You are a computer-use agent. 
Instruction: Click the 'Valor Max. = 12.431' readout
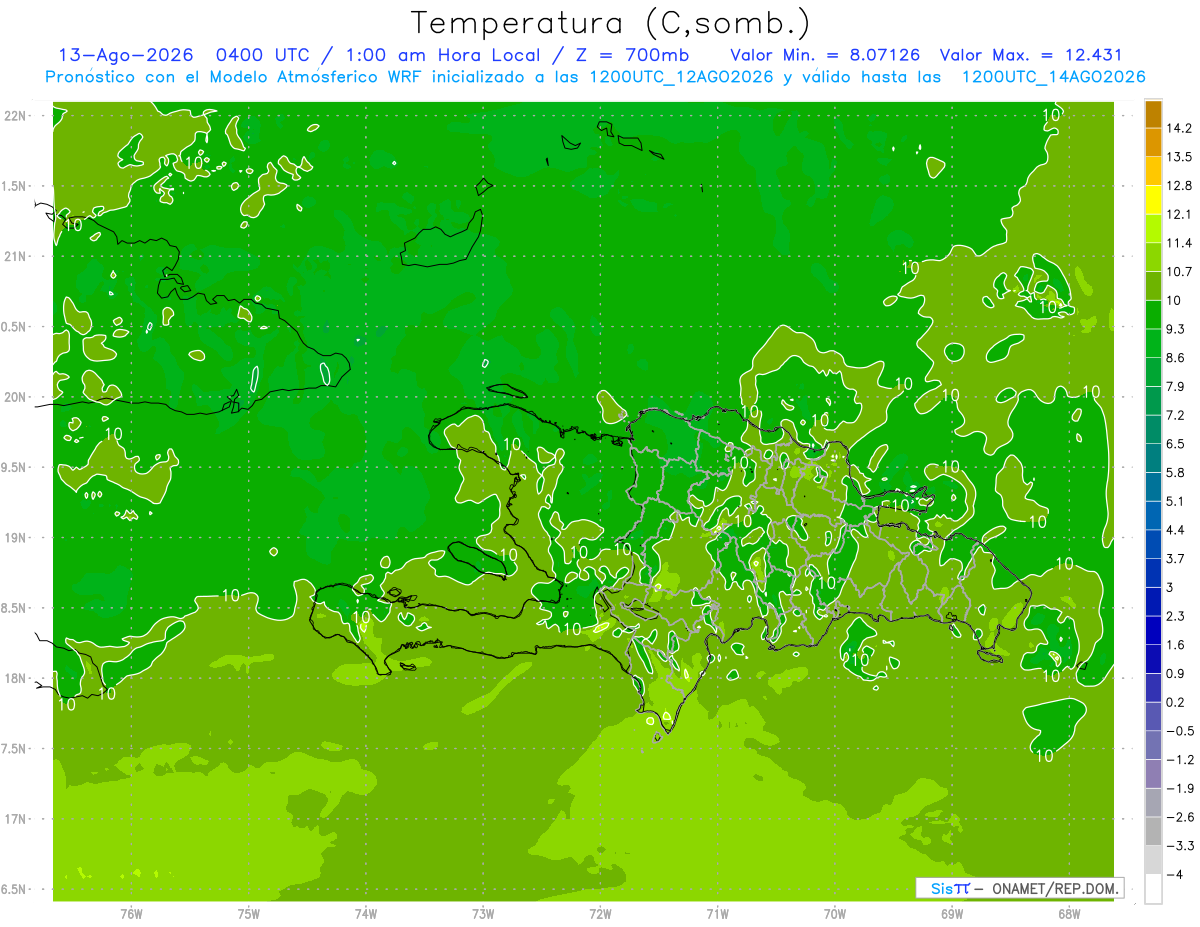(1031, 55)
